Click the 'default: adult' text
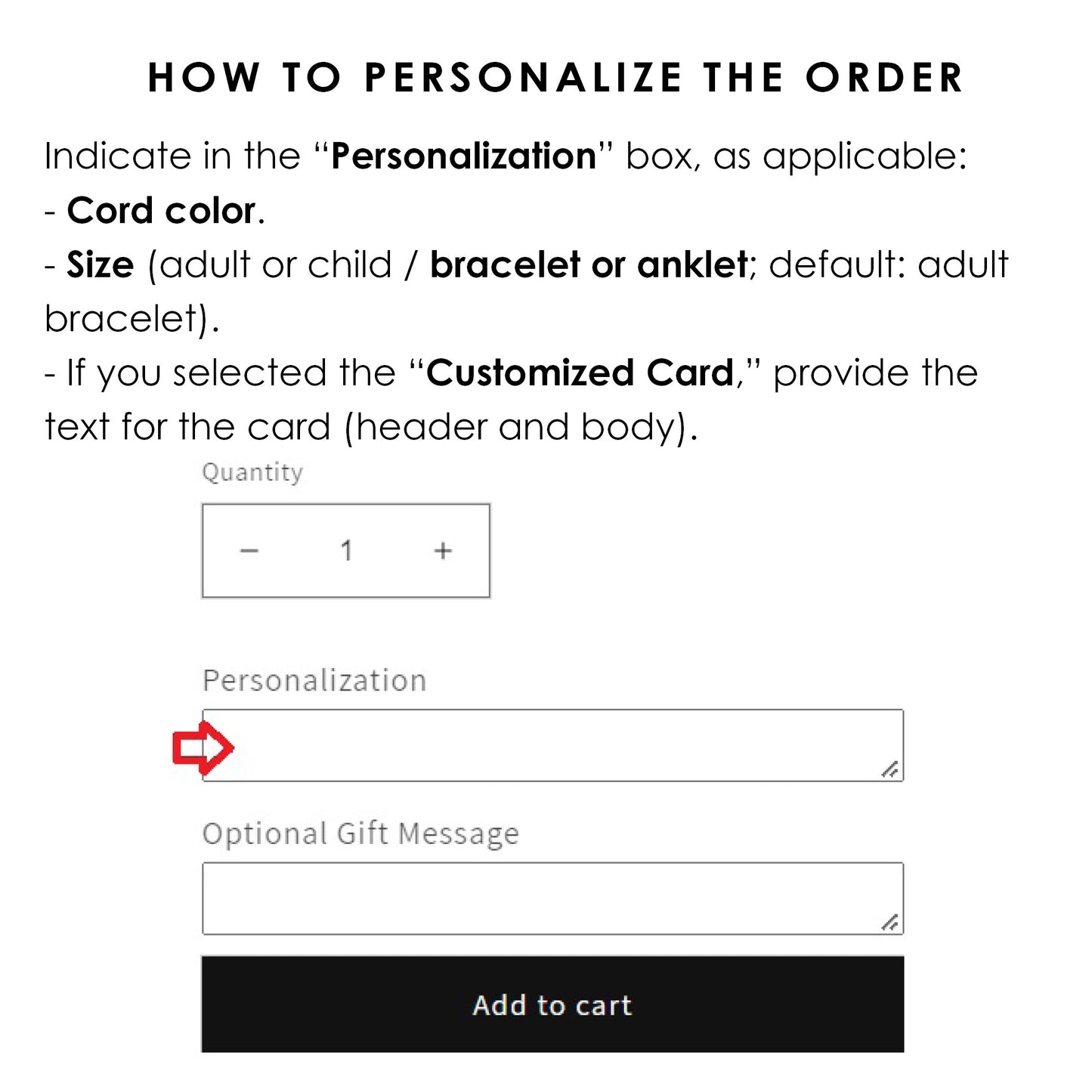This screenshot has width=1092, height=1092. (x=889, y=265)
